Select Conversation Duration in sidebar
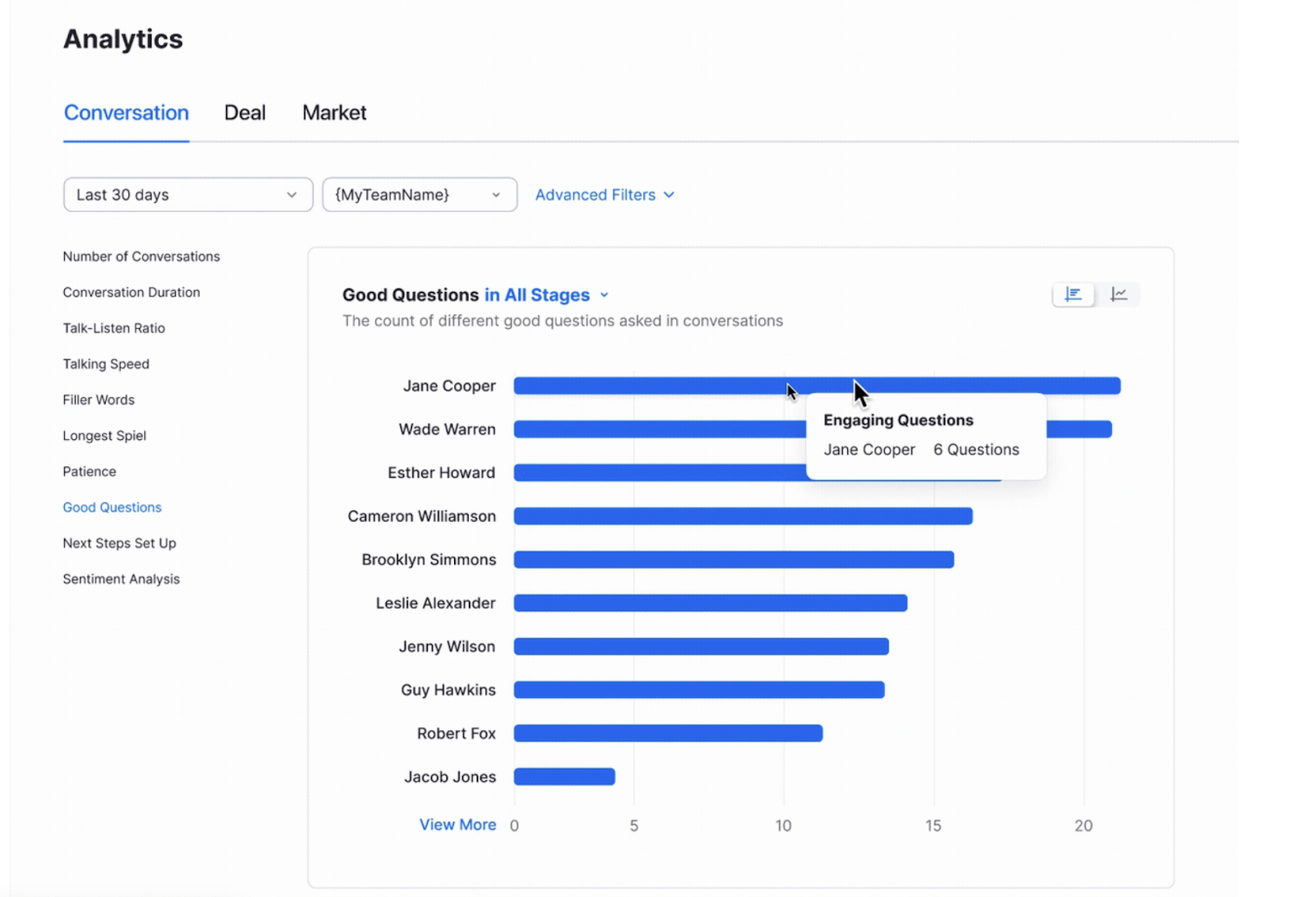 (132, 293)
